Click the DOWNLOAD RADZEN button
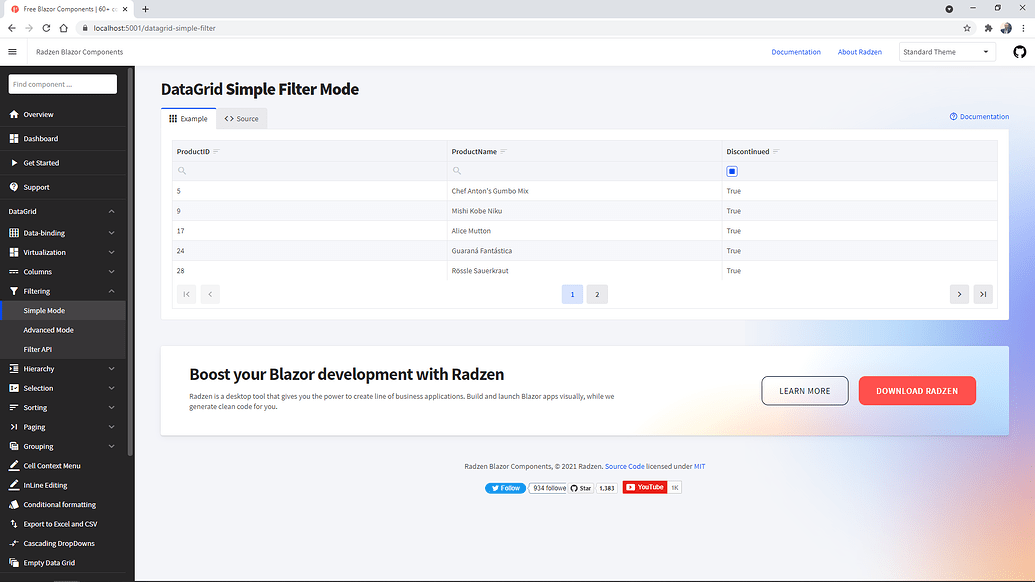 tap(917, 390)
